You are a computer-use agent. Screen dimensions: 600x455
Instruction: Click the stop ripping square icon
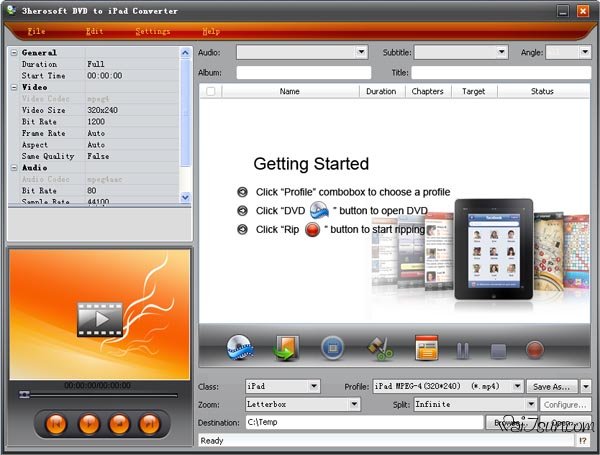(498, 350)
